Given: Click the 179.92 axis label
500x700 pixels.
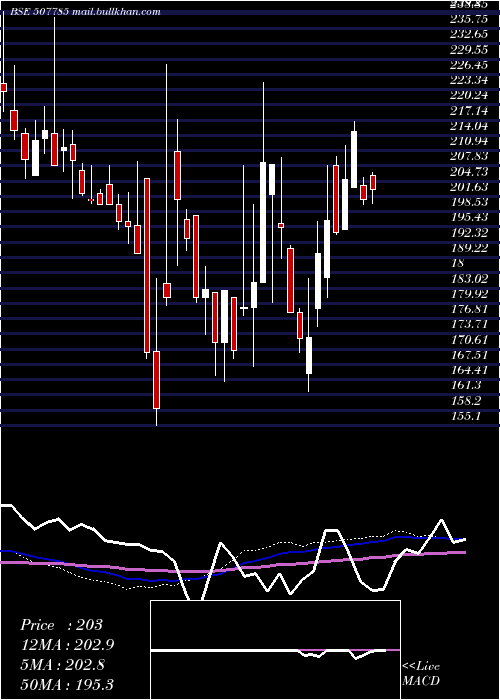Looking at the screenshot, I should [467, 294].
